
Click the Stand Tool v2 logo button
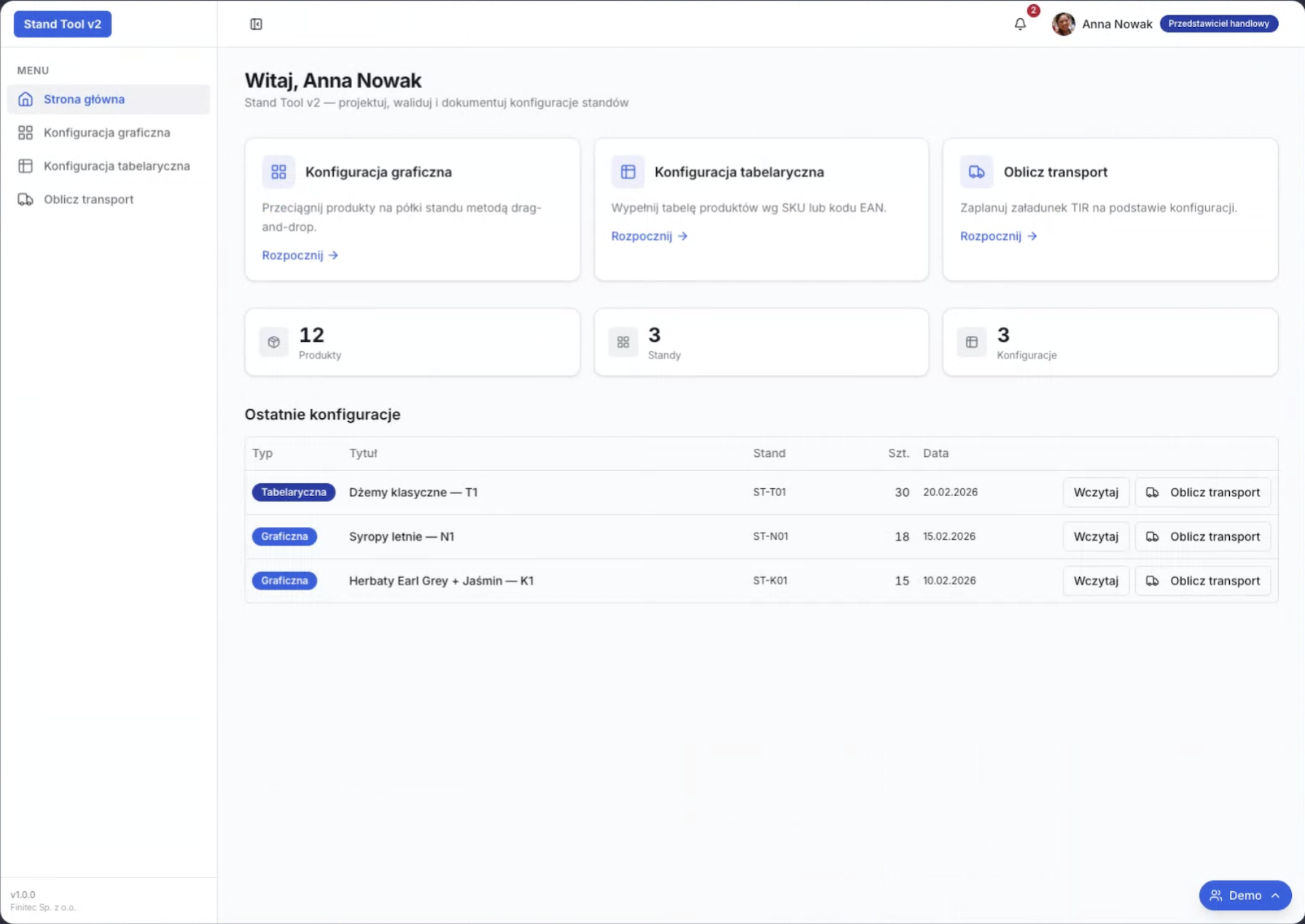(63, 24)
